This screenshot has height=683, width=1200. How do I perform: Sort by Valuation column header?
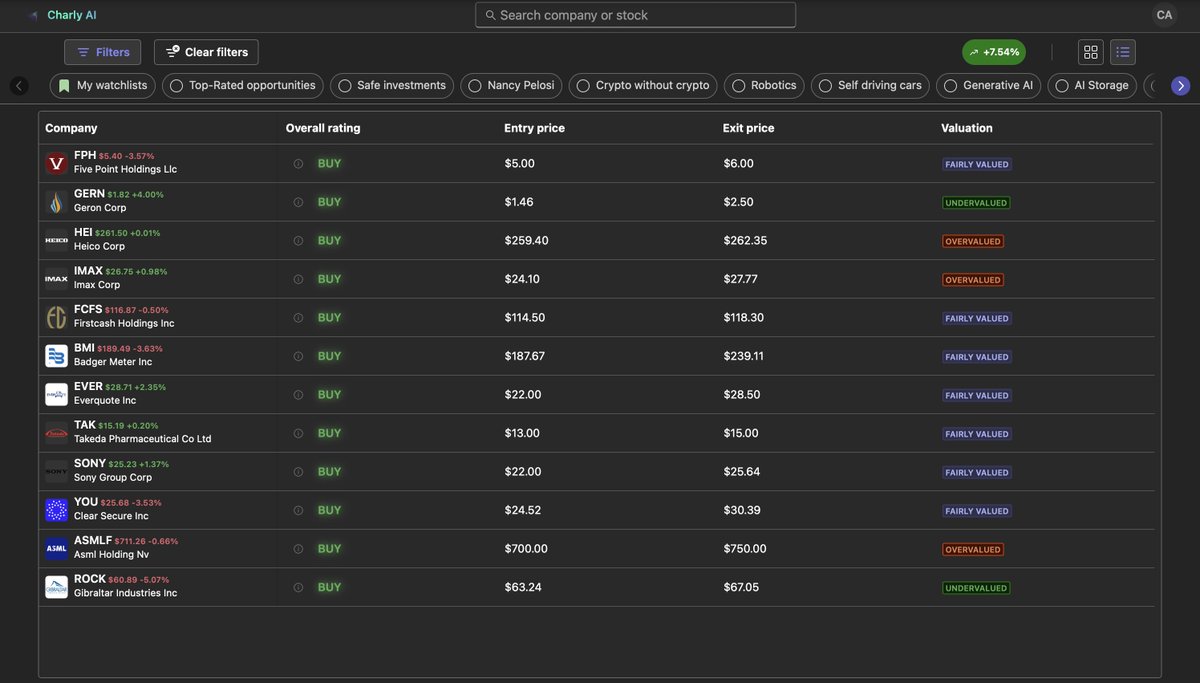pos(967,128)
